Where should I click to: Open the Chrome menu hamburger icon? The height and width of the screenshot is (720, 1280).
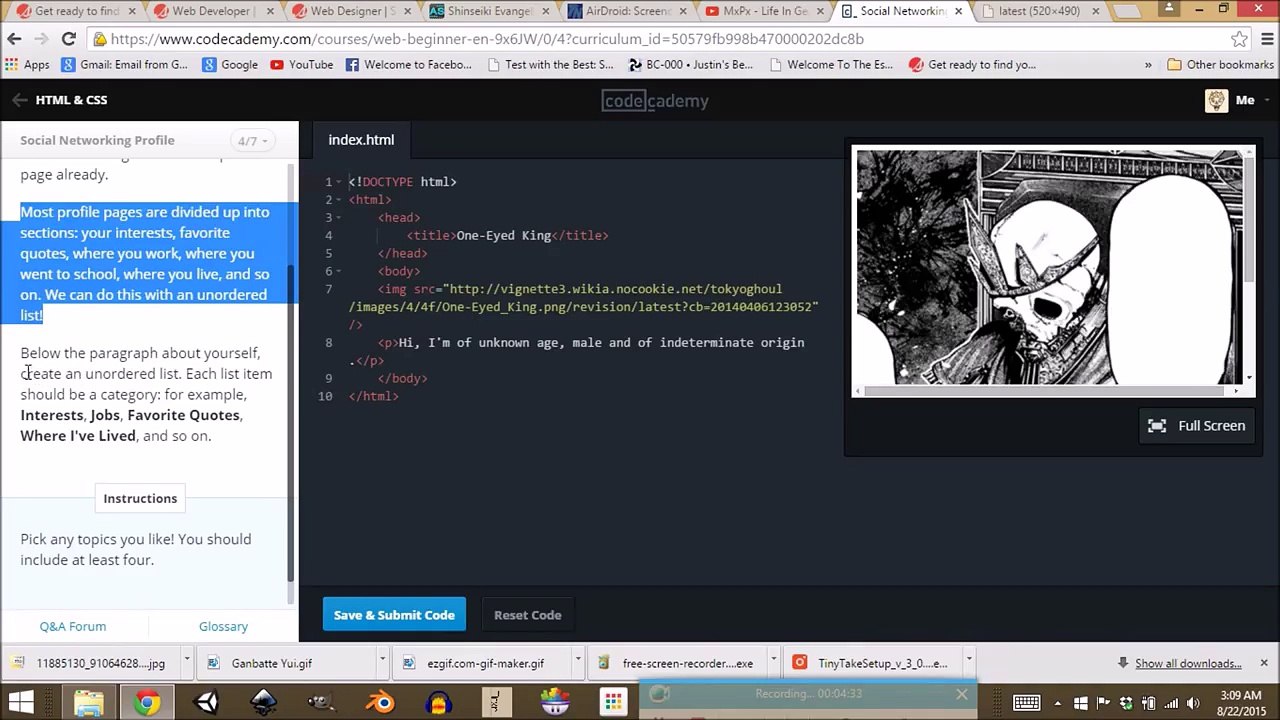(1265, 39)
